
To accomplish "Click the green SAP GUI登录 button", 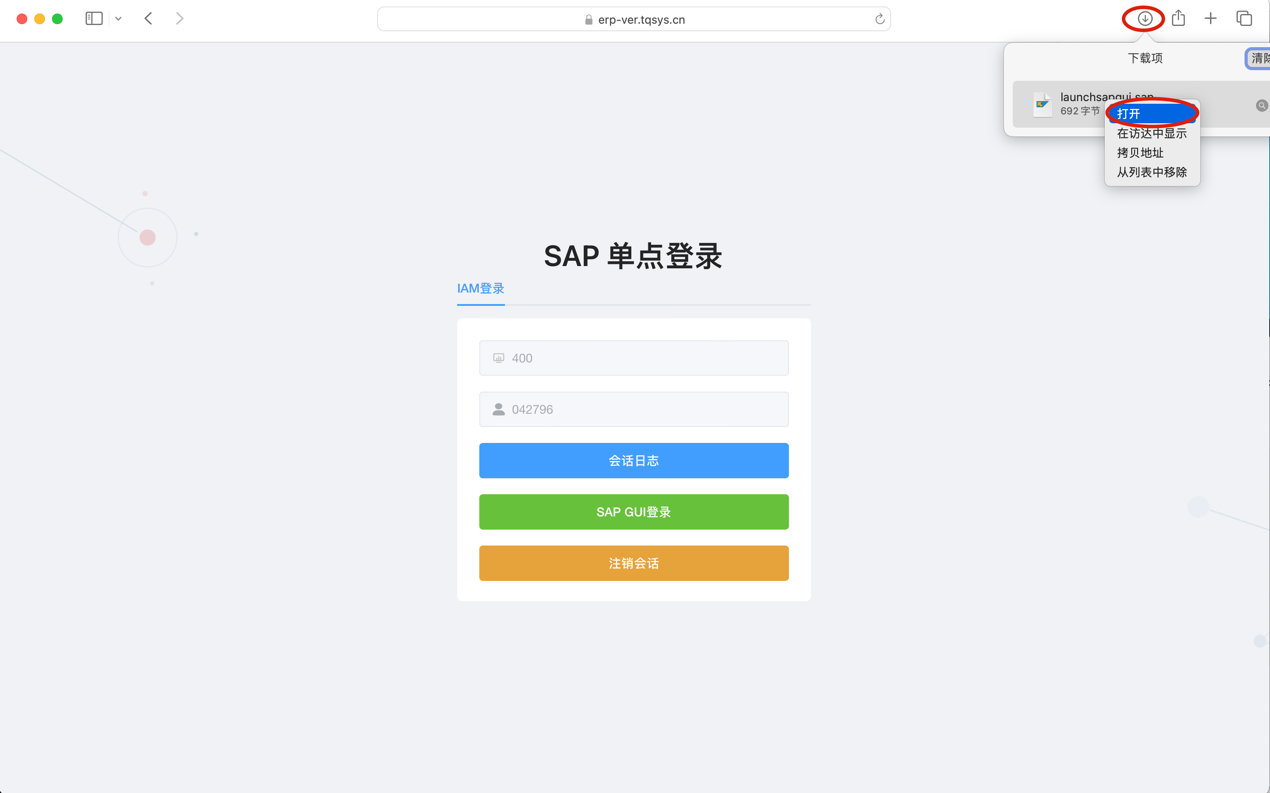I will [634, 512].
